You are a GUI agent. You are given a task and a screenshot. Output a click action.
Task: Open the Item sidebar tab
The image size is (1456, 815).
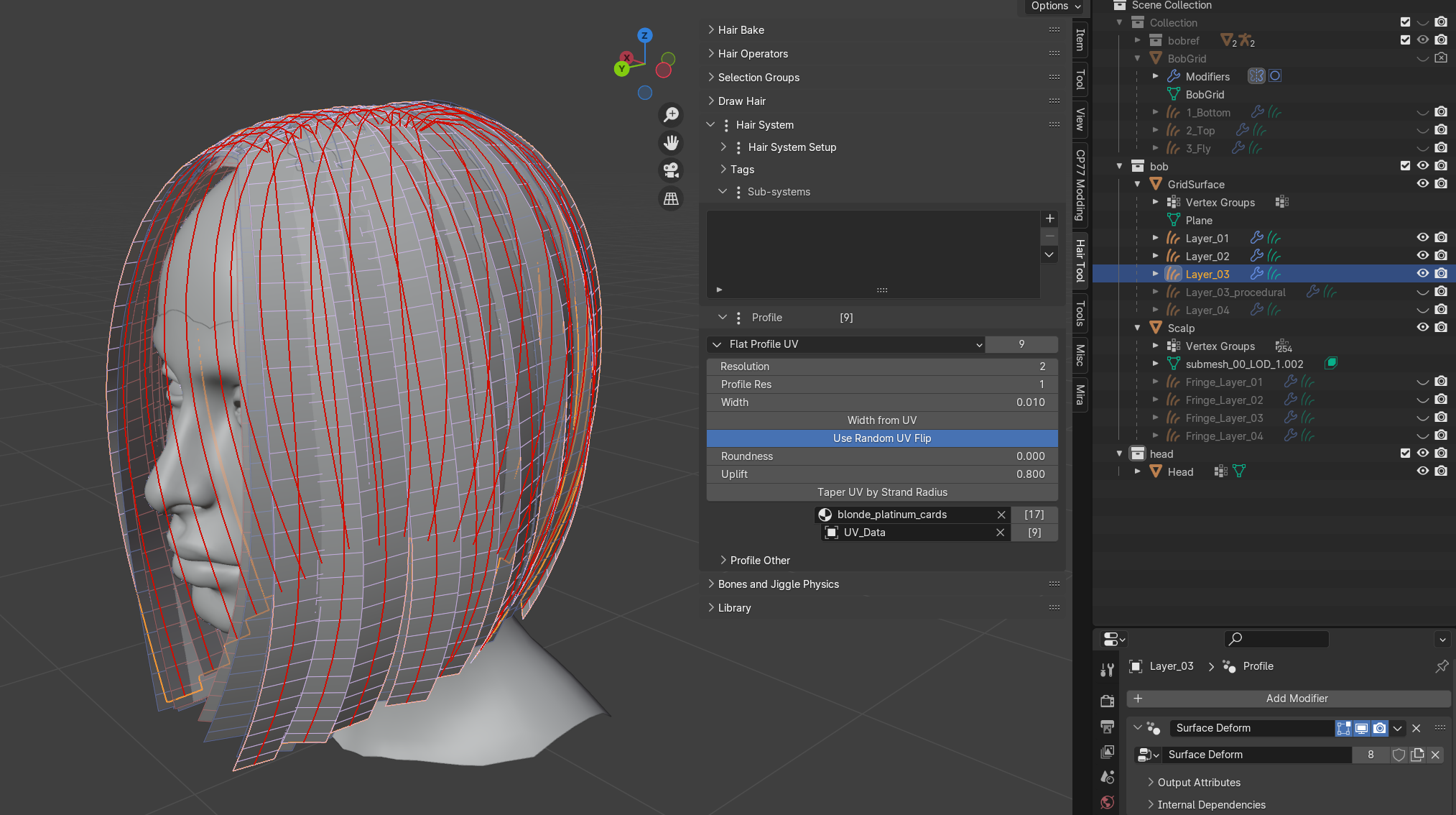(x=1080, y=40)
